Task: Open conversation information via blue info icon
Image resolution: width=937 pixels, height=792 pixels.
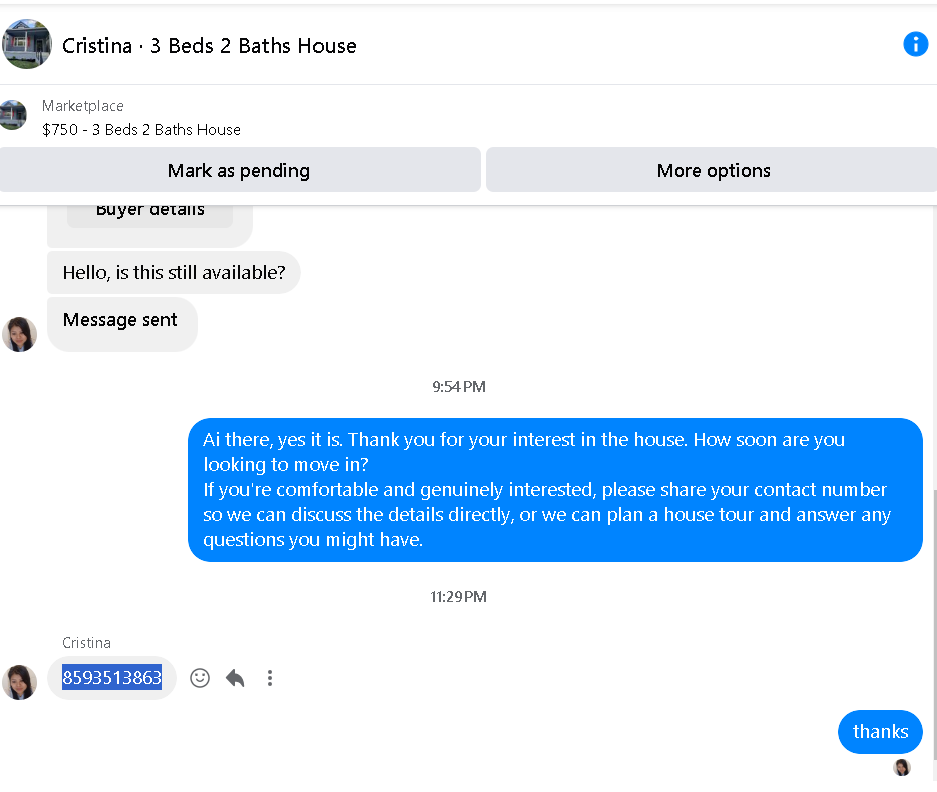Action: tap(915, 44)
